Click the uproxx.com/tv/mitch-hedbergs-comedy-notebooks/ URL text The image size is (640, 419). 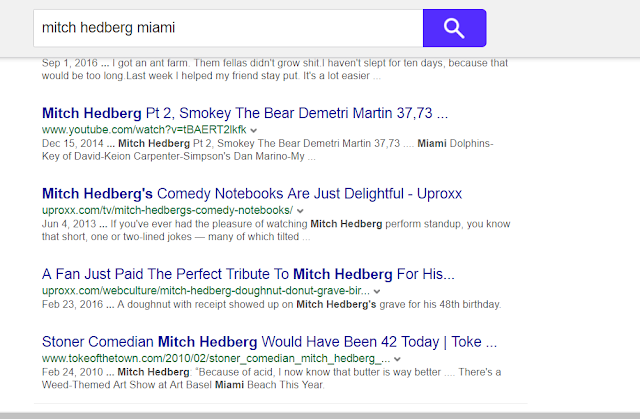pos(167,210)
